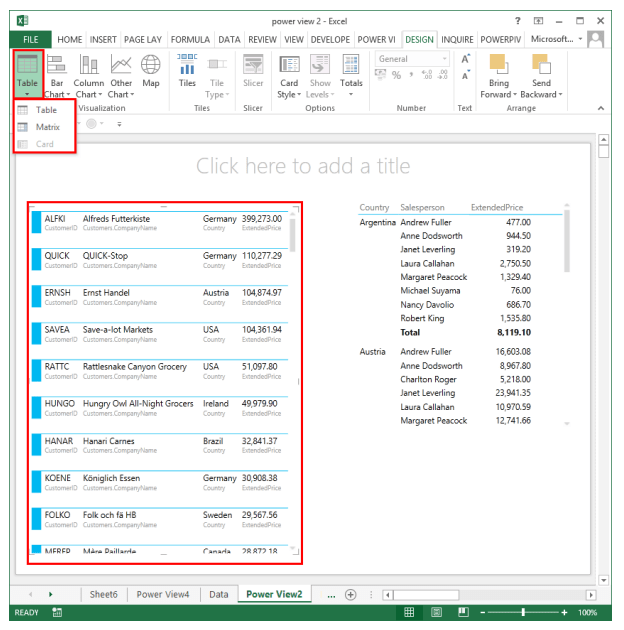Switch to INQUIRE ribbon tab
The height and width of the screenshot is (630, 624).
click(457, 39)
